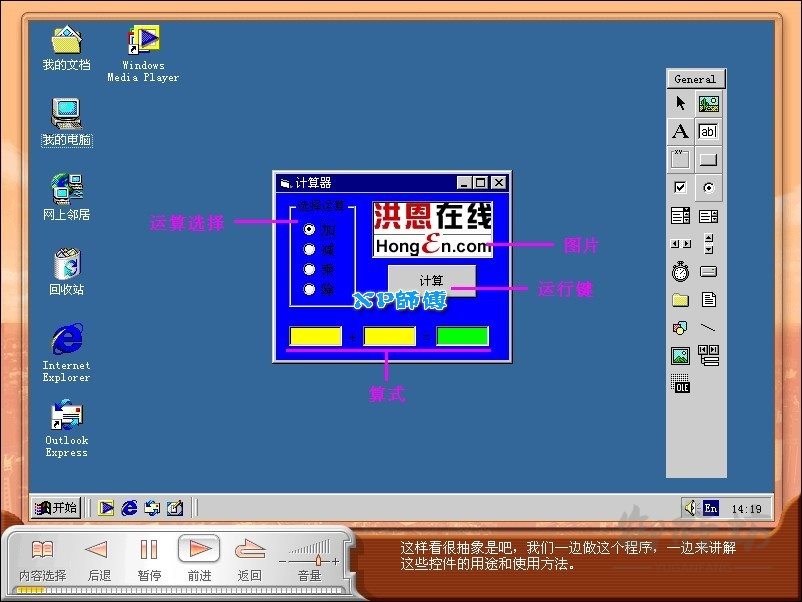Choose the Frame control in the toolbox
802x602 pixels.
click(680, 160)
